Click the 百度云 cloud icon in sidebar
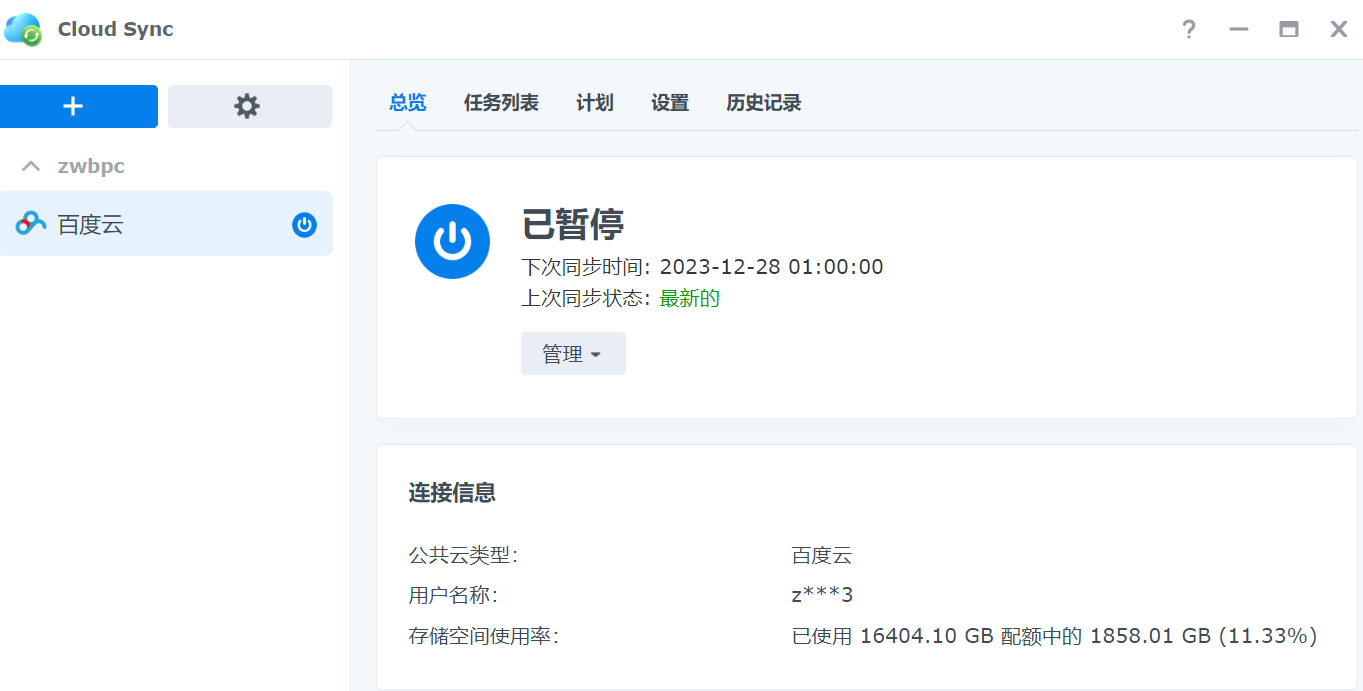The image size is (1363, 691). click(31, 225)
